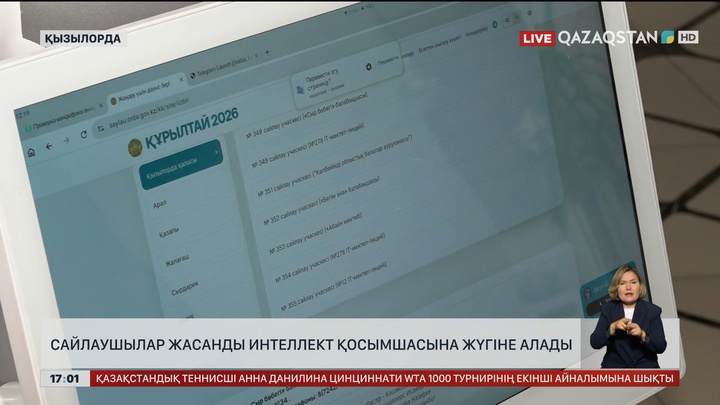Click the Google Translate icon in popup
The width and height of the screenshot is (720, 405).
[x=300, y=90]
